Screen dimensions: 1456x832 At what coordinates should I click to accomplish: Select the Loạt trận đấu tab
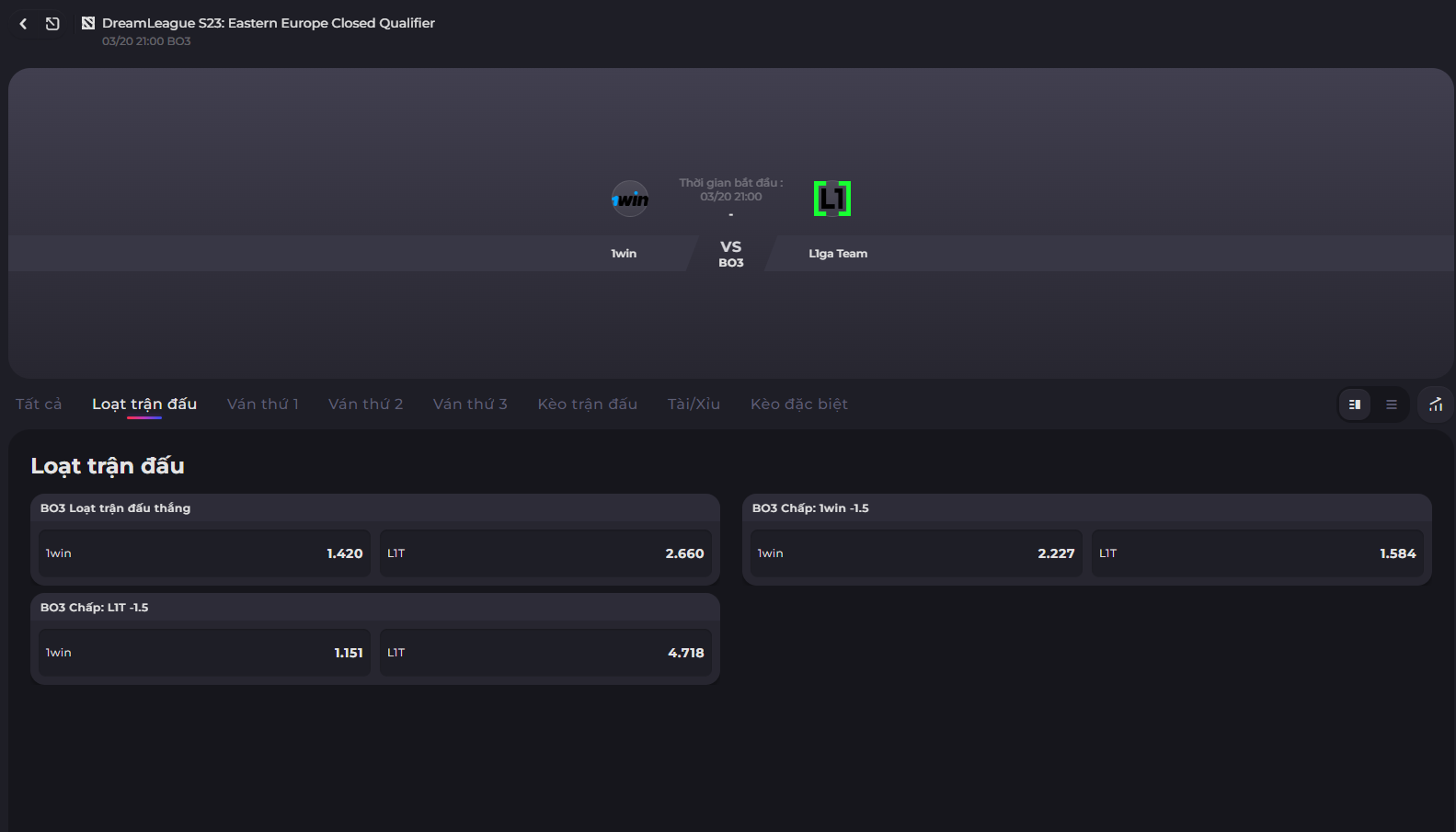tap(144, 405)
